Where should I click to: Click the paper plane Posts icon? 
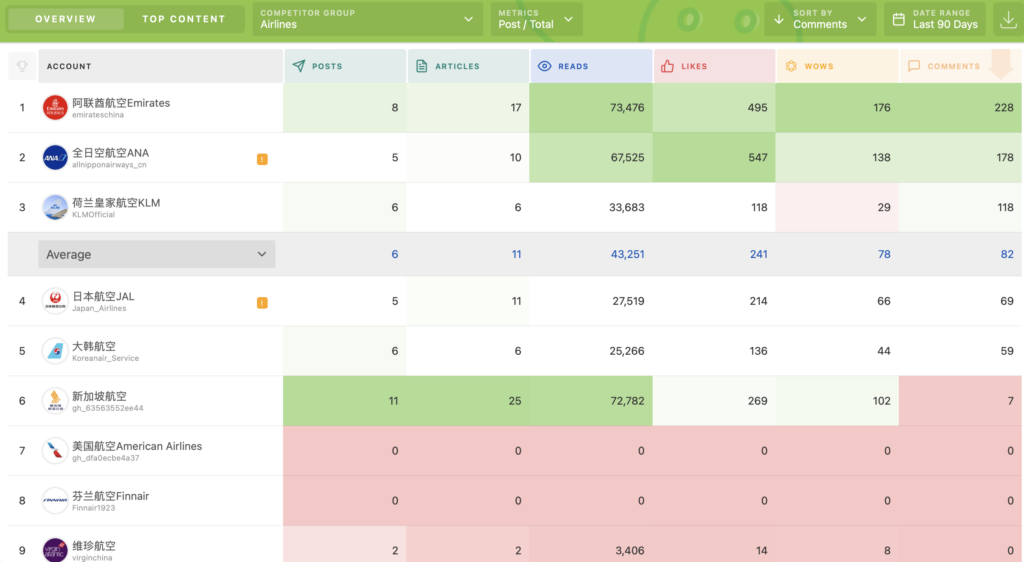298,66
